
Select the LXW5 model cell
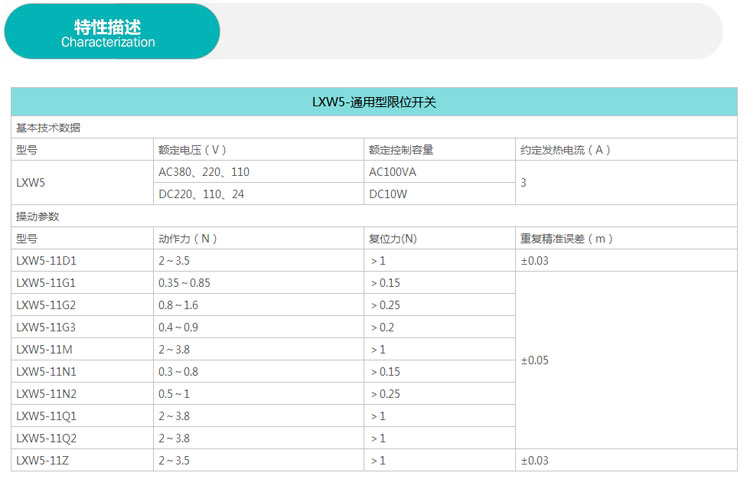click(82, 183)
